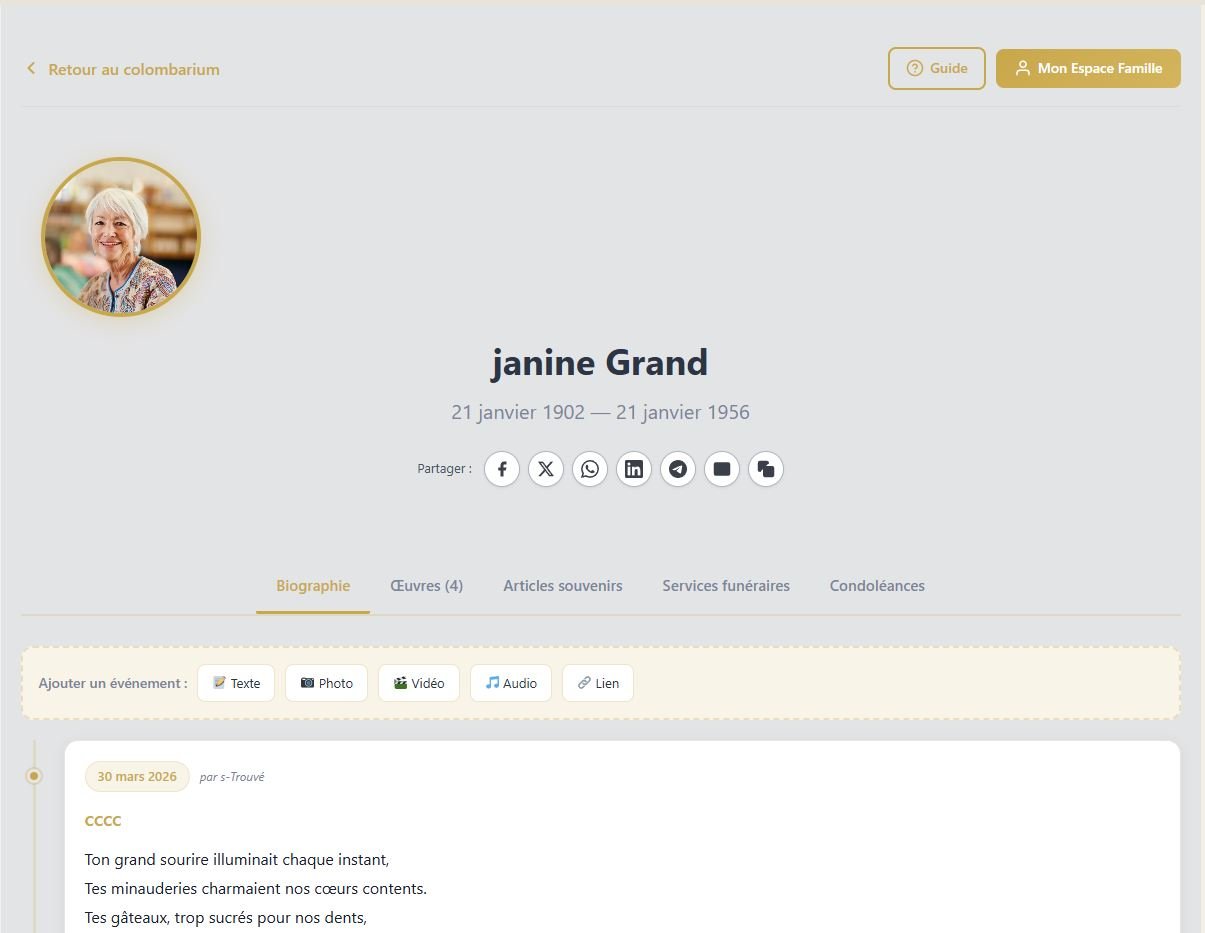Add an Audio event

click(510, 683)
